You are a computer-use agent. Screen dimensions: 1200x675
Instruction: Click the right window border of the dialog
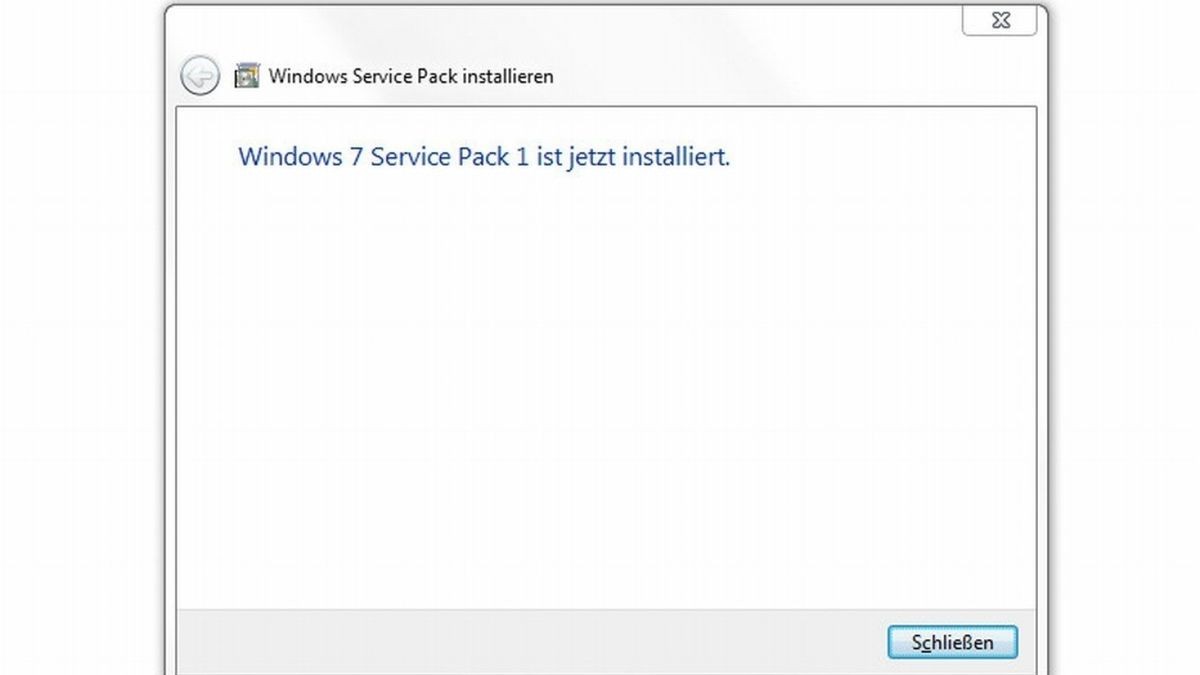click(x=1043, y=350)
